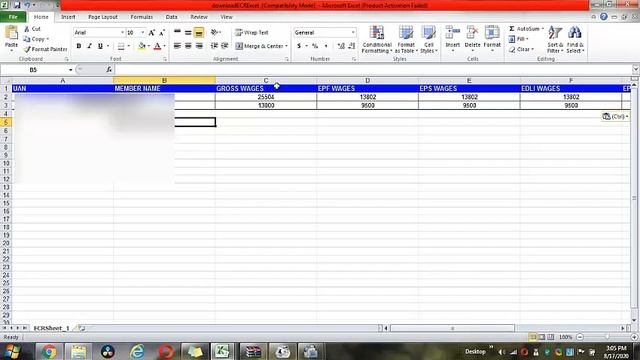Apply the red Font Color
The width and height of the screenshot is (640, 360).
click(158, 46)
